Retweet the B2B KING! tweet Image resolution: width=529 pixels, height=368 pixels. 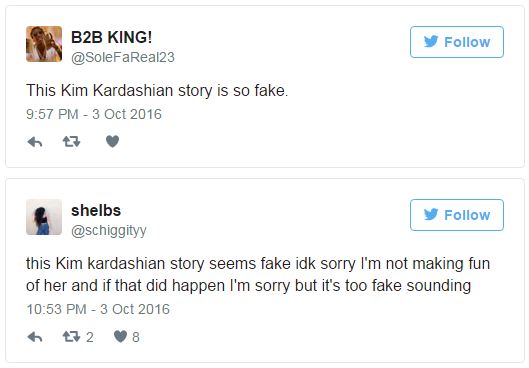72,142
